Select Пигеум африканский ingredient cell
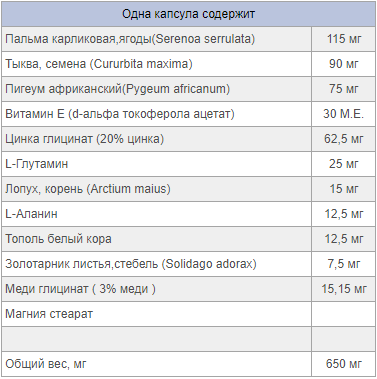This screenshot has height=379, width=377. [x=157, y=89]
